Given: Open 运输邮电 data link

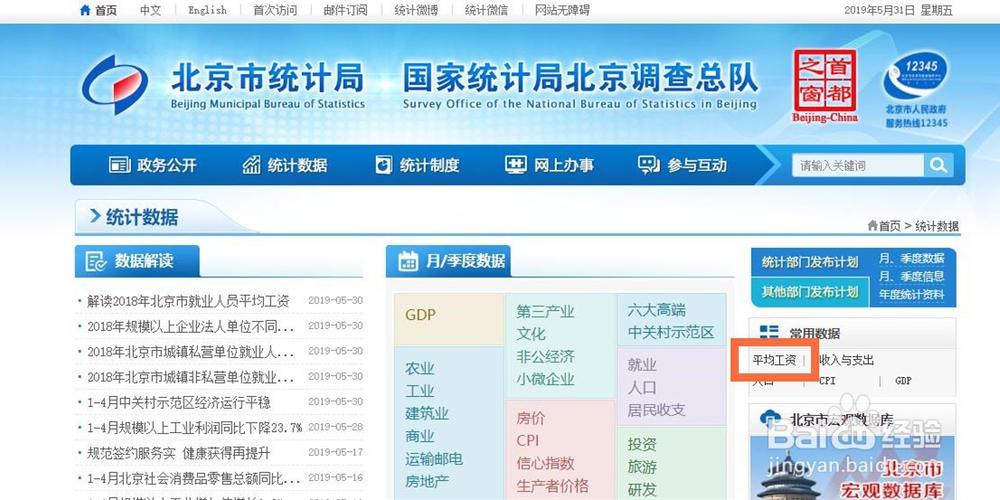Looking at the screenshot, I should 434,459.
